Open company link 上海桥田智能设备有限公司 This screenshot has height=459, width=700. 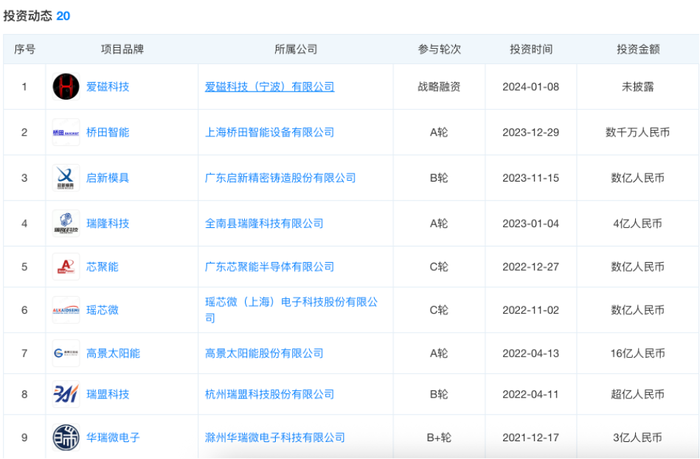coord(270,132)
